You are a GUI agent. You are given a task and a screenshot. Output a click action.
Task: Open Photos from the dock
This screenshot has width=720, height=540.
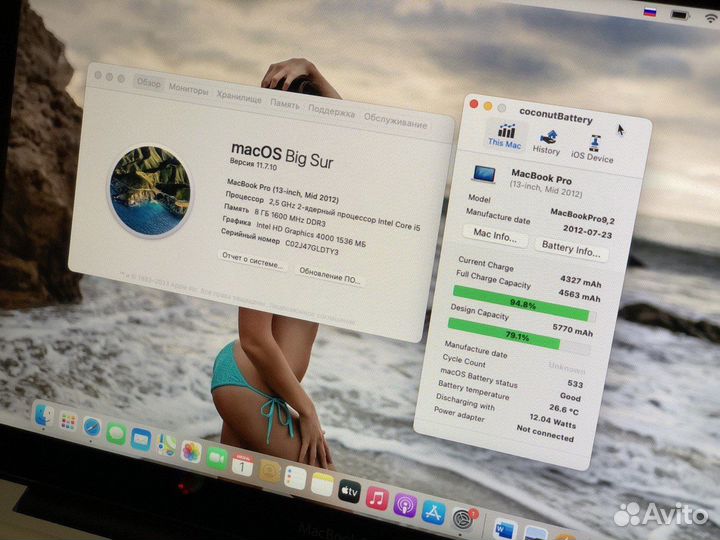pos(191,451)
